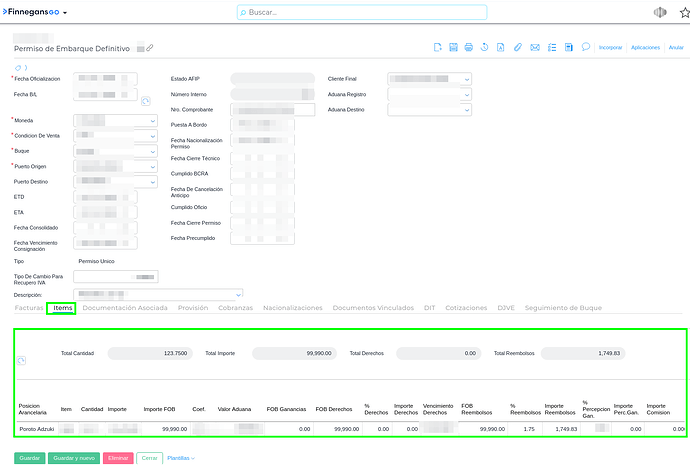690x466 pixels.
Task: Click the print icon in the toolbar
Action: [x=469, y=47]
